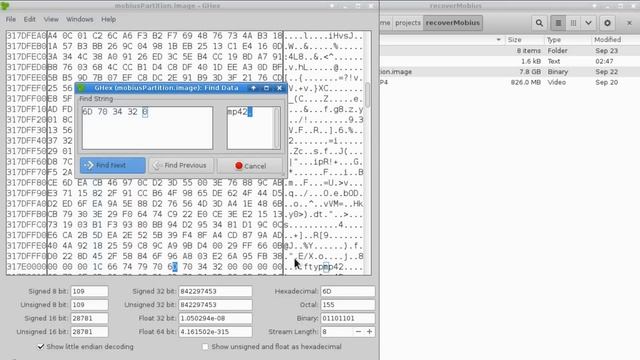Decrease Stream Length with minus button
This screenshot has width=640, height=360.
click(358, 331)
